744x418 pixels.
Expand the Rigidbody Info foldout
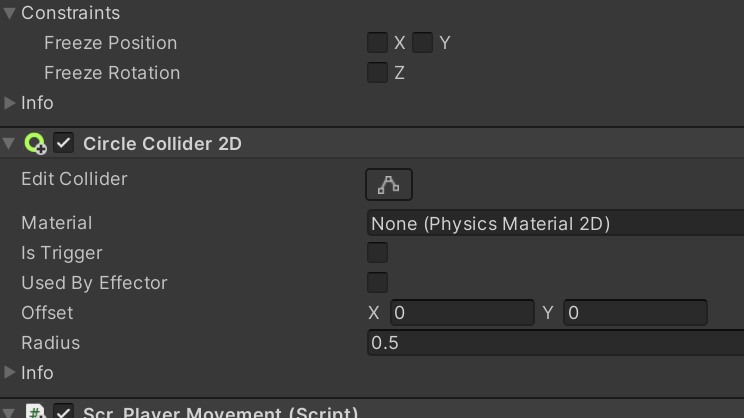pyautogui.click(x=10, y=103)
